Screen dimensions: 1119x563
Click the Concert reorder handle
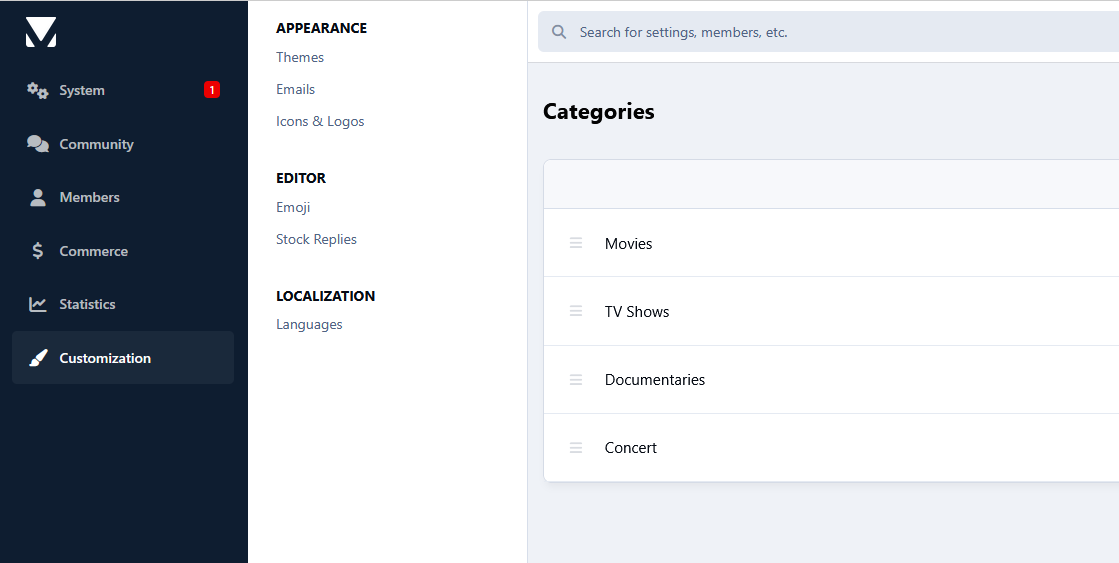[x=576, y=447]
